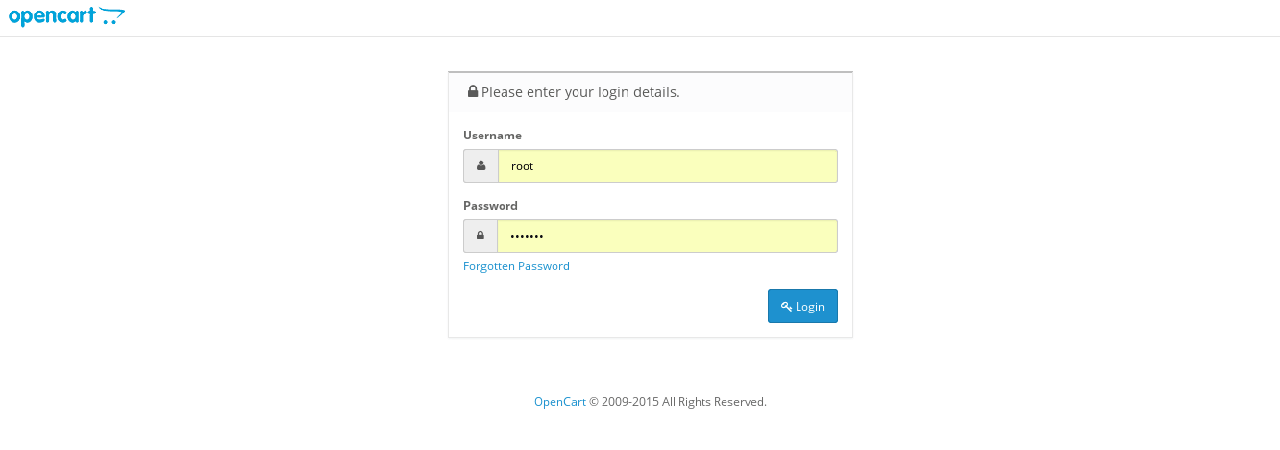The height and width of the screenshot is (450, 1280).
Task: Click the lock icon beside the login heading
Action: click(473, 92)
